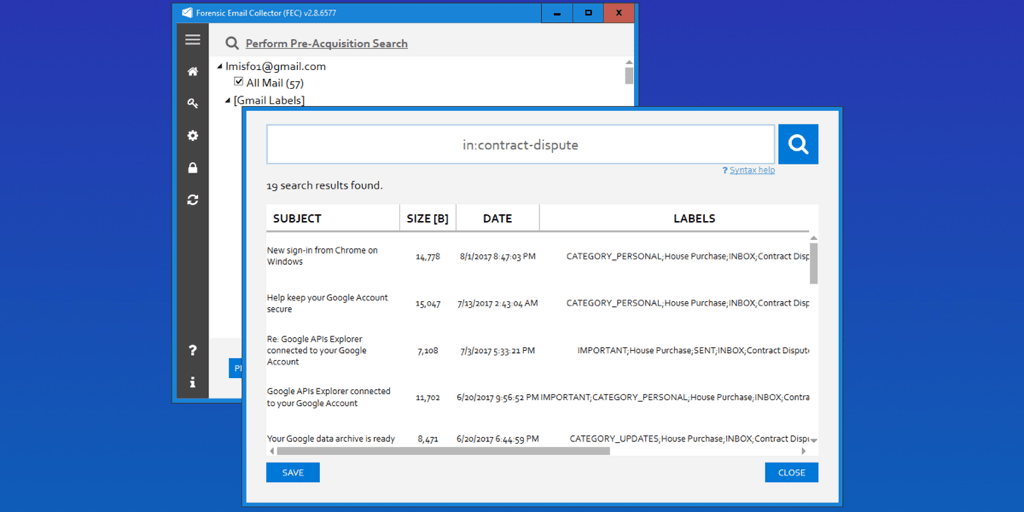Click date 7/13/2017 2:43:04 AM
The image size is (1024, 512).
click(x=498, y=303)
